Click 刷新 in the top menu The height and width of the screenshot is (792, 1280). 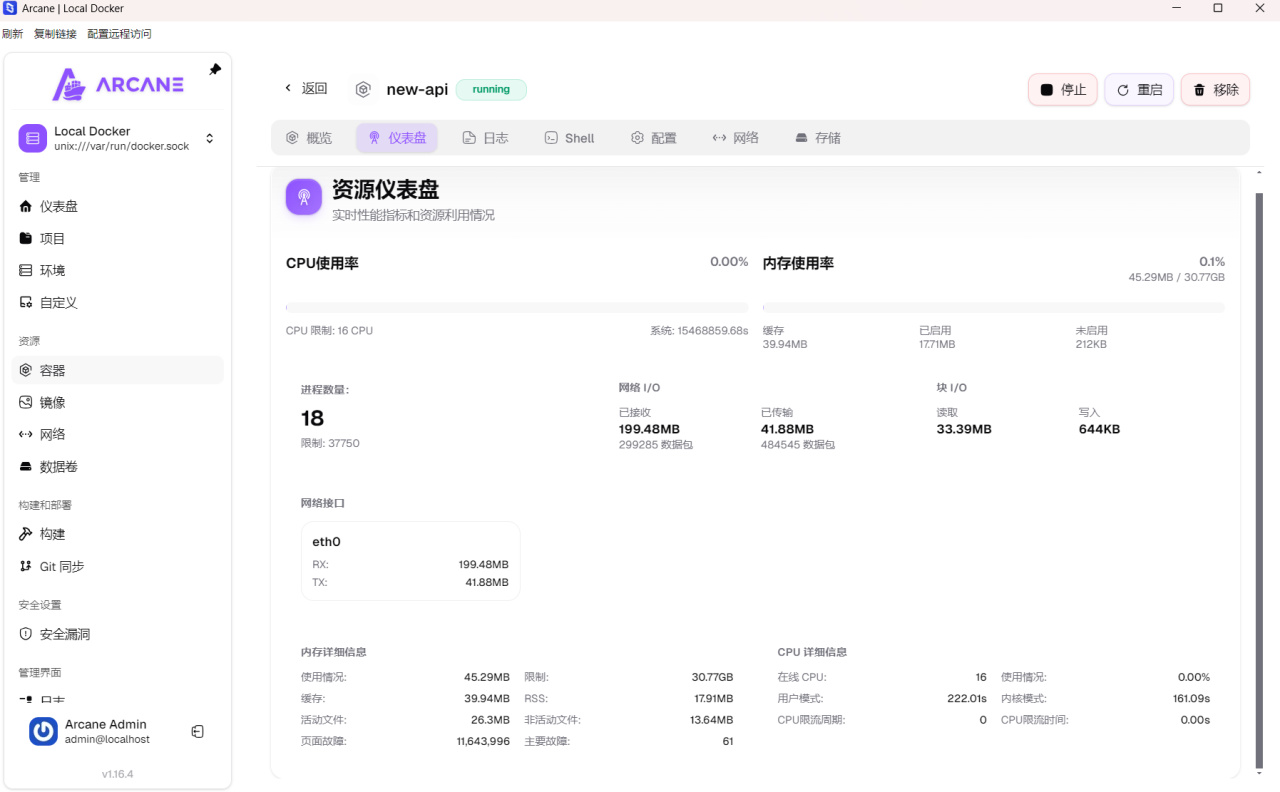13,34
